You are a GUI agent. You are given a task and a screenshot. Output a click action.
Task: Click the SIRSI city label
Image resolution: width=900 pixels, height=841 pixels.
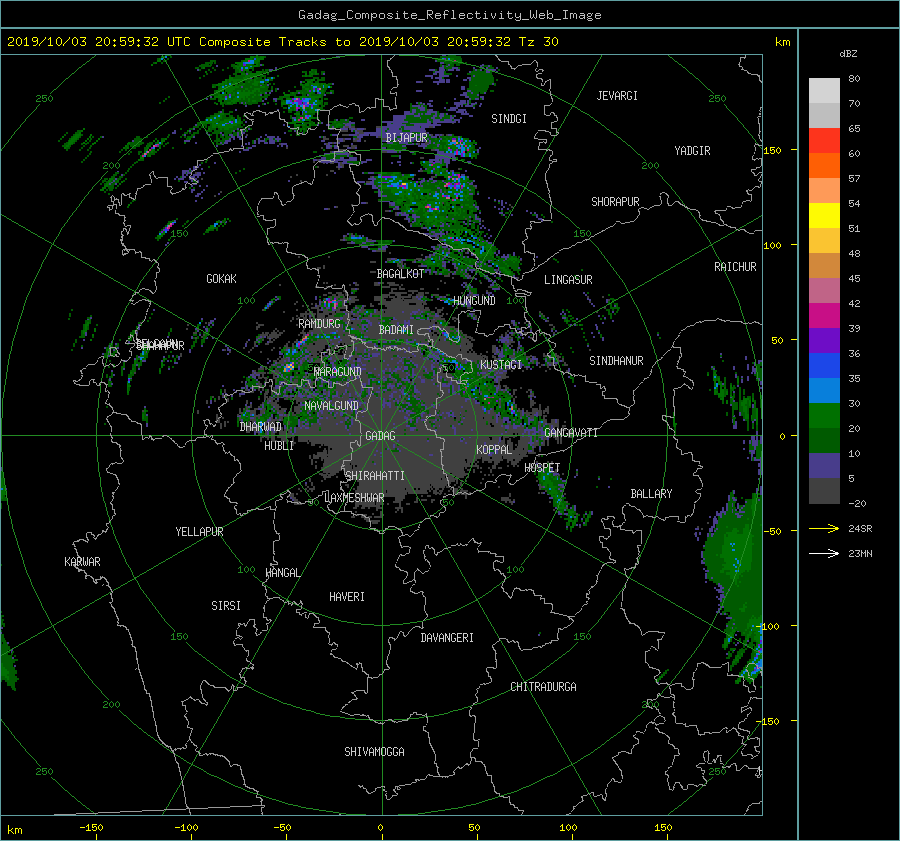[x=226, y=606]
